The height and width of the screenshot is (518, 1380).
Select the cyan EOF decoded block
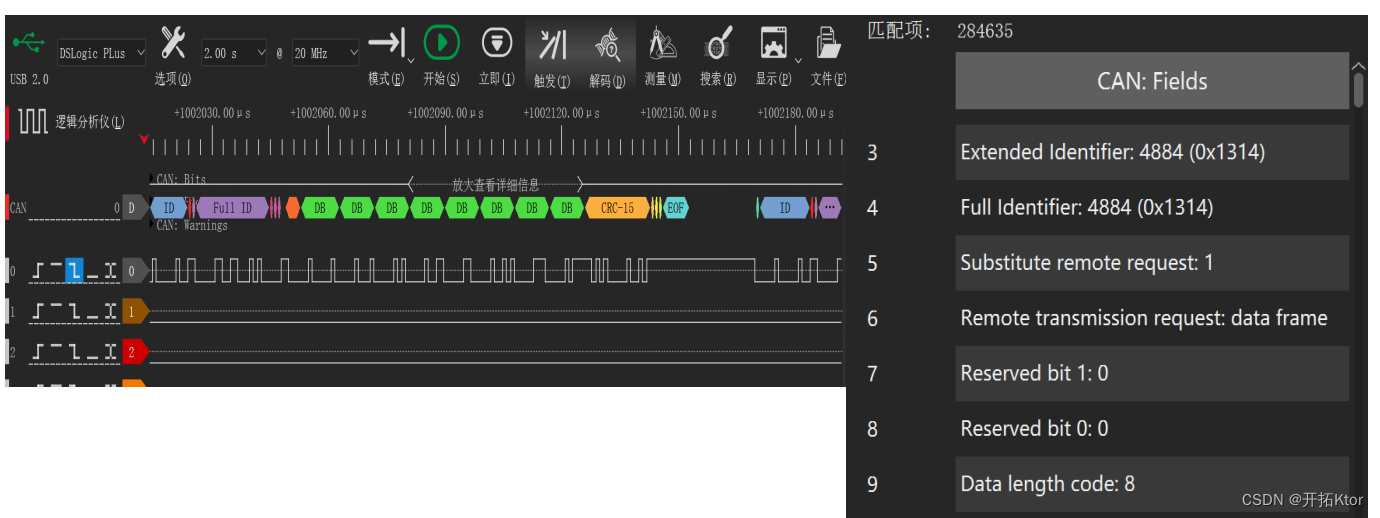pyautogui.click(x=675, y=208)
